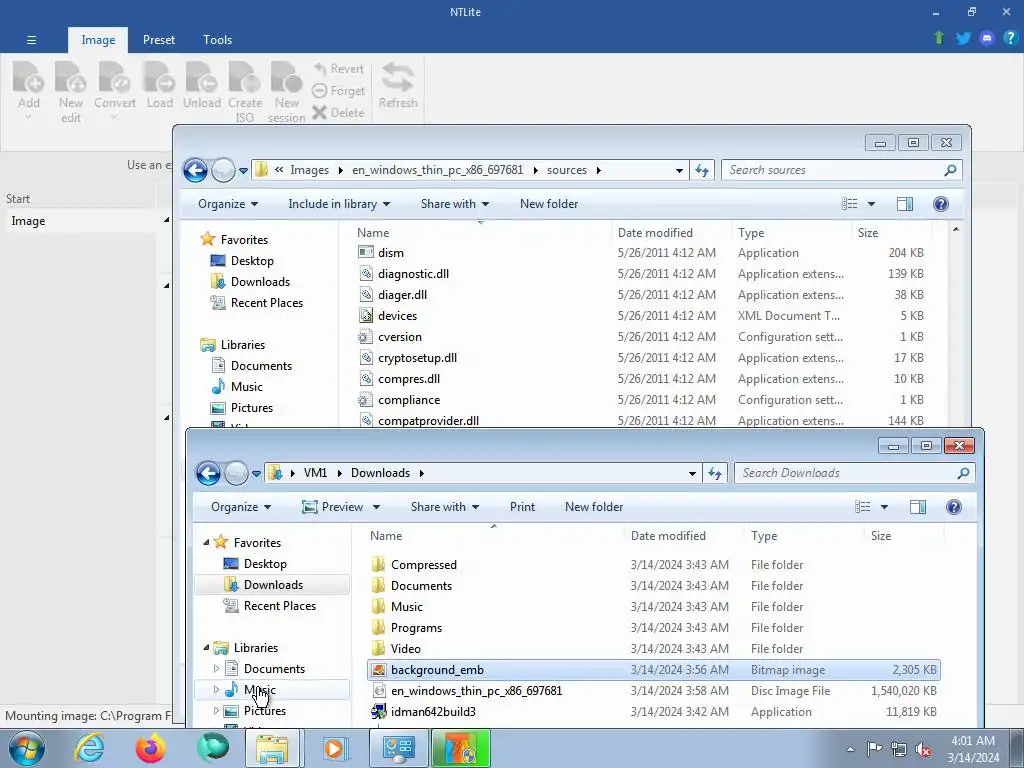Click the green update arrow icon

click(939, 38)
